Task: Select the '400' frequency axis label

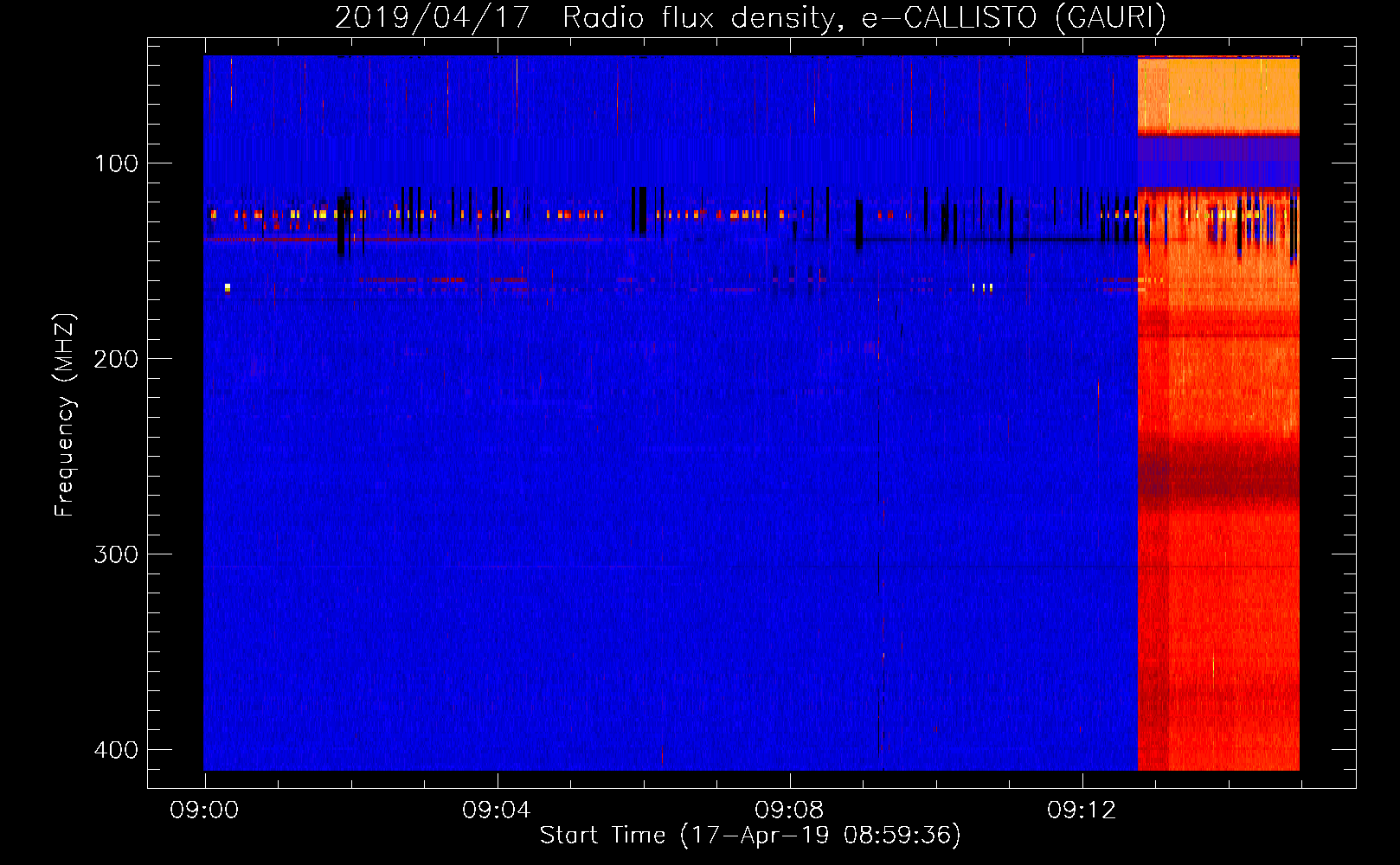Action: pyautogui.click(x=116, y=750)
